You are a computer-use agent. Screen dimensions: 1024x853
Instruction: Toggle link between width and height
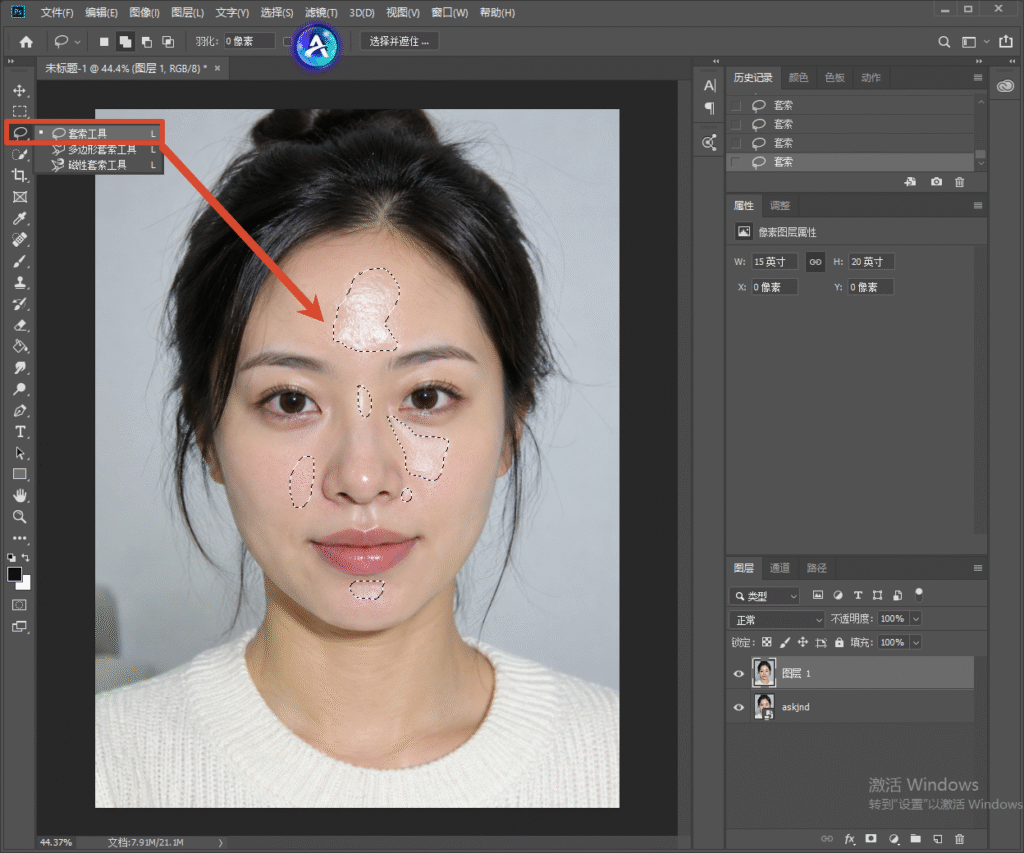tap(815, 262)
